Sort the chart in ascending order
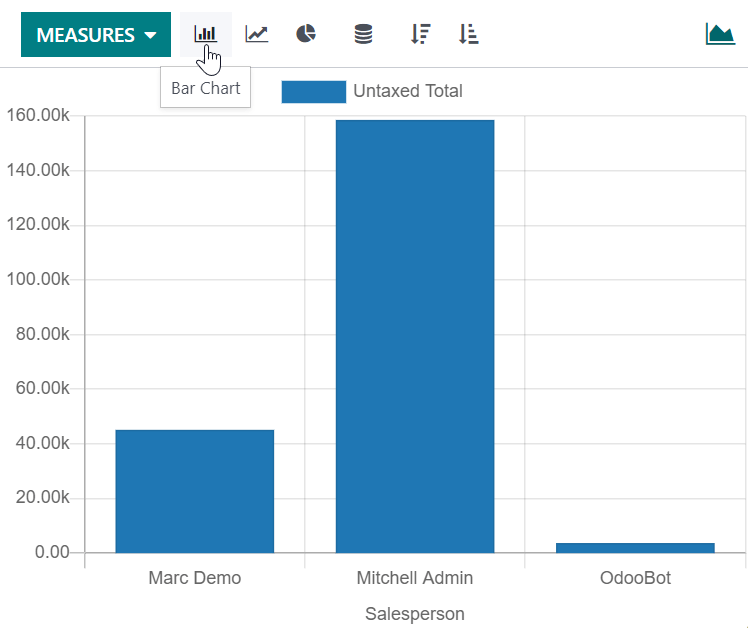 468,34
